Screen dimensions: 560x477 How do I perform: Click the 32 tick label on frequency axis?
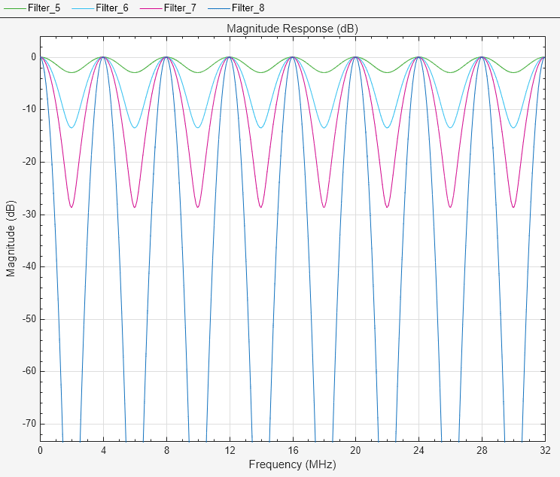click(x=545, y=451)
